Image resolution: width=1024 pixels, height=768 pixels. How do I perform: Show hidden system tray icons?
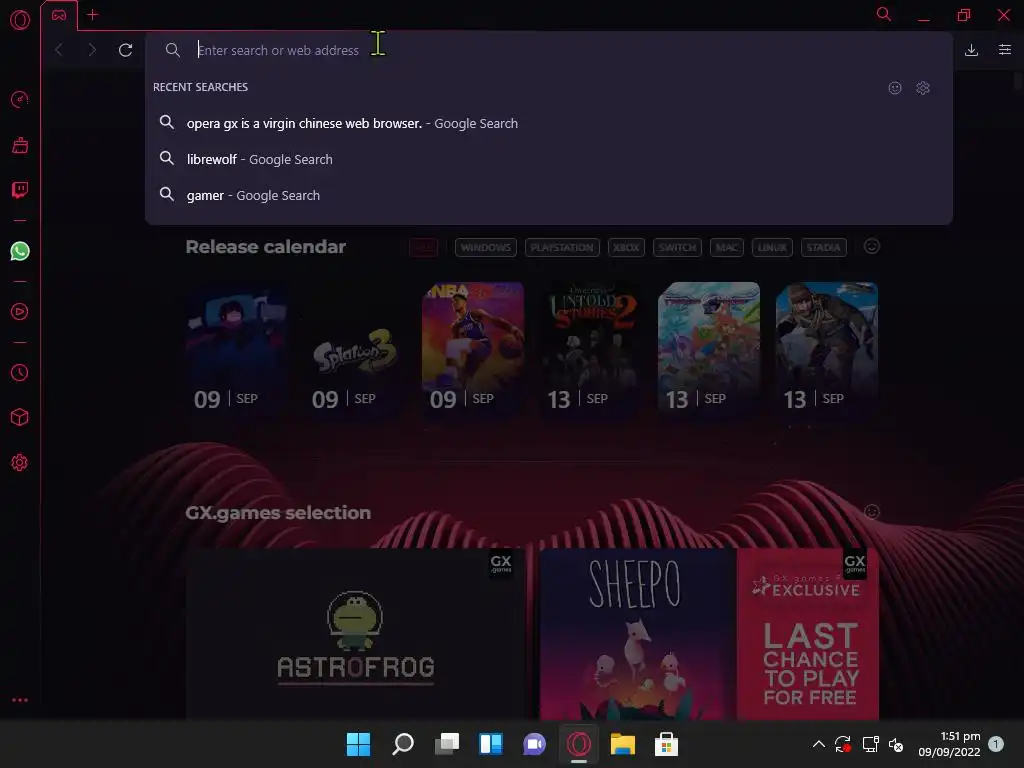point(818,744)
